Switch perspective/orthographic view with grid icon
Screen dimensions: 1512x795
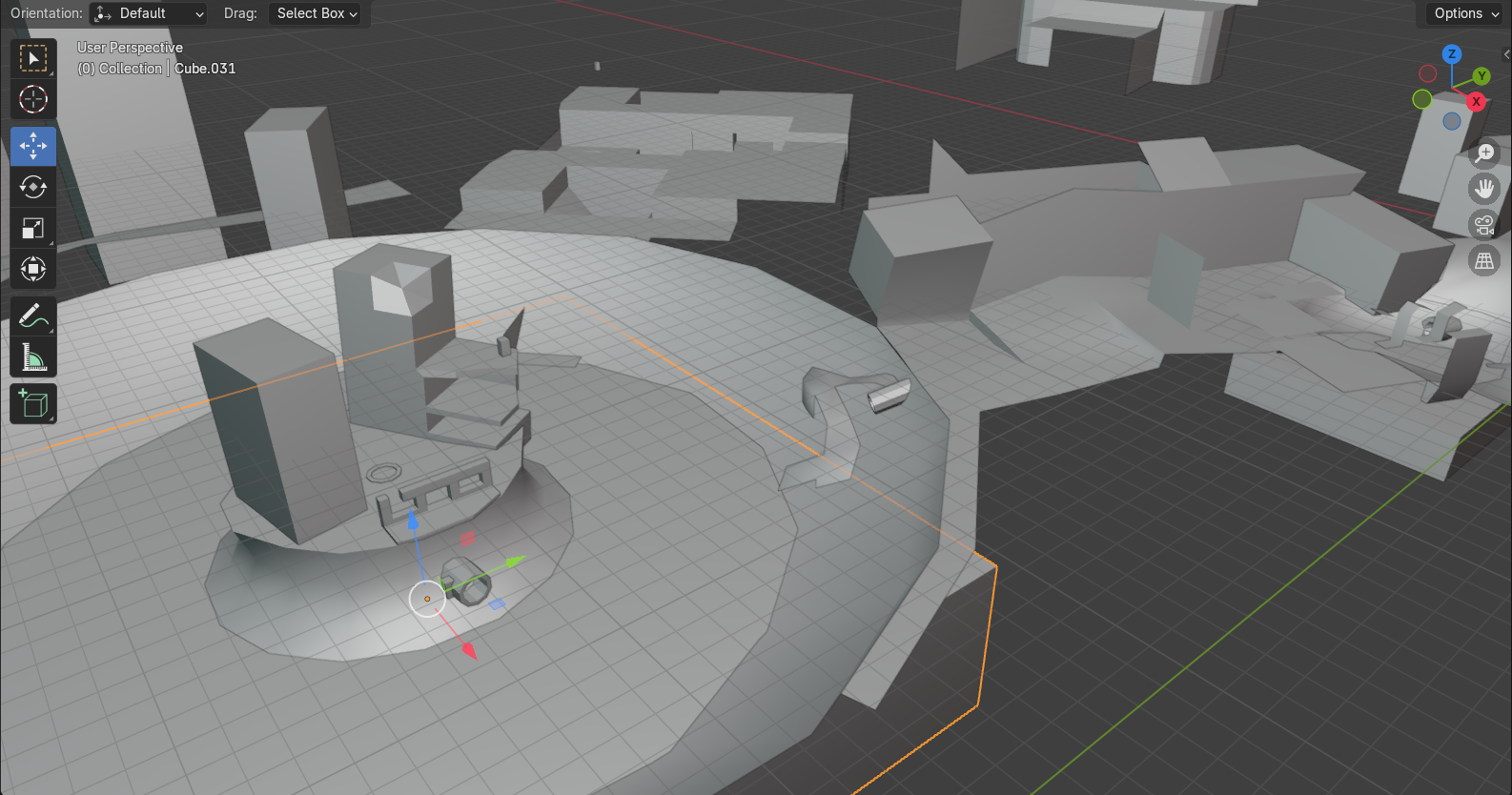(1484, 261)
